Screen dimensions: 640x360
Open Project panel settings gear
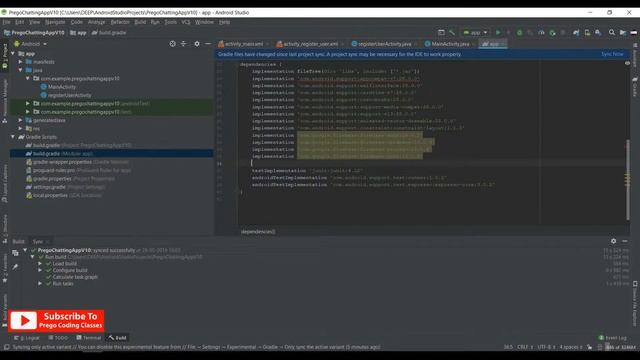(197, 44)
